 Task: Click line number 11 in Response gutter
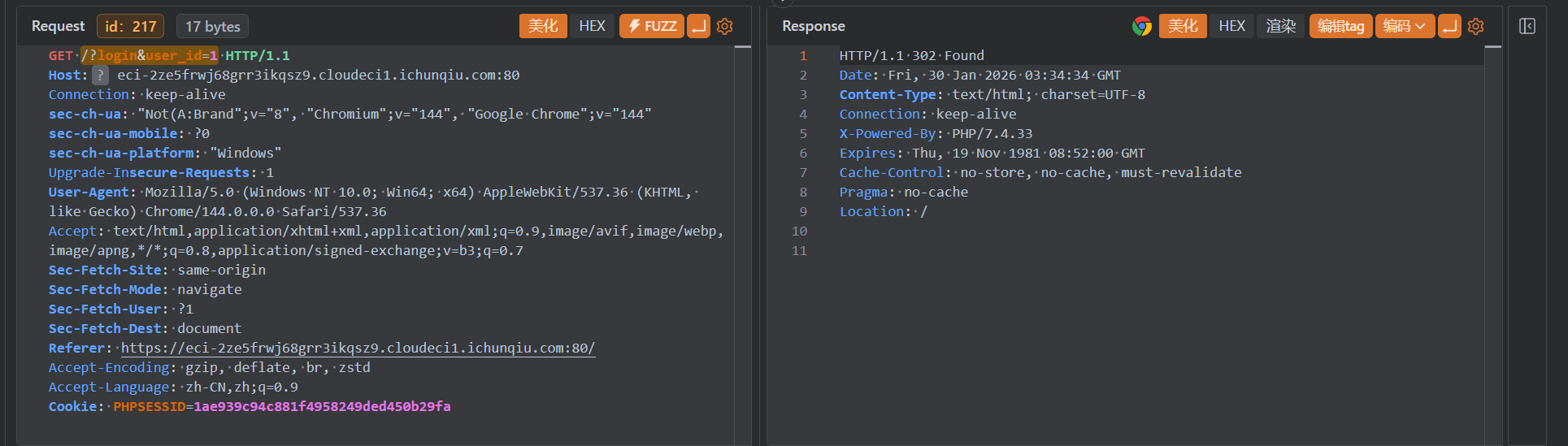pyautogui.click(x=799, y=250)
